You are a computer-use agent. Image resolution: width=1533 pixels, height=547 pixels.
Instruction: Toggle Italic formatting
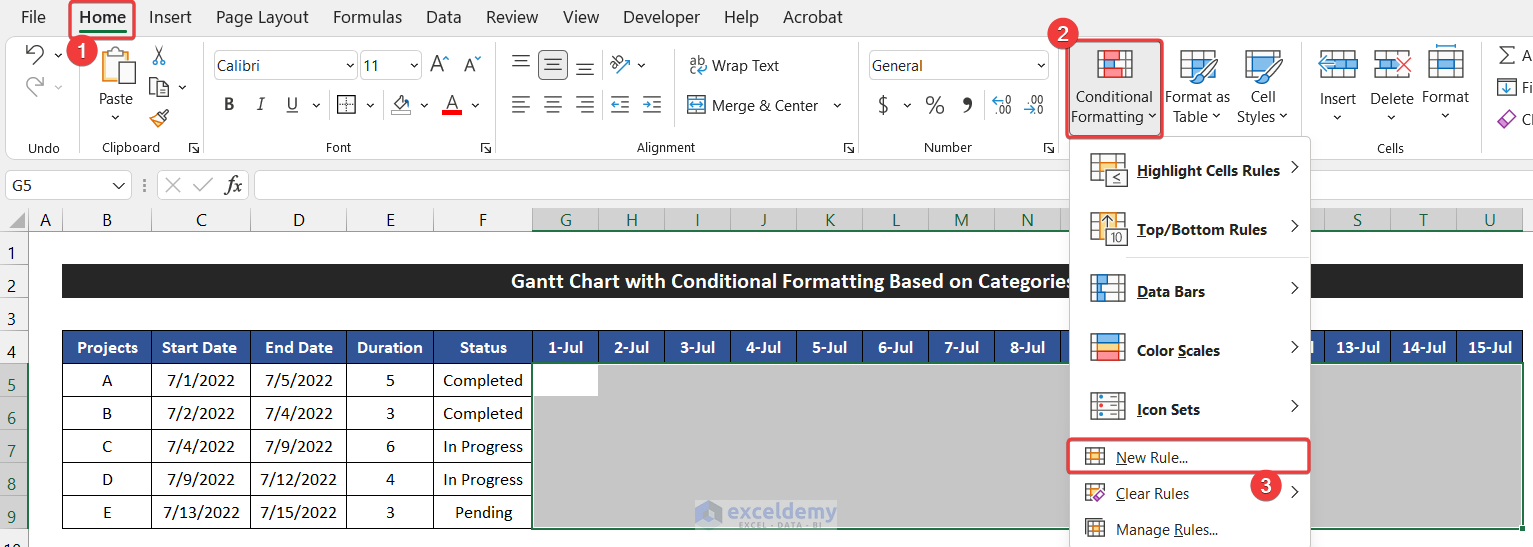point(261,104)
